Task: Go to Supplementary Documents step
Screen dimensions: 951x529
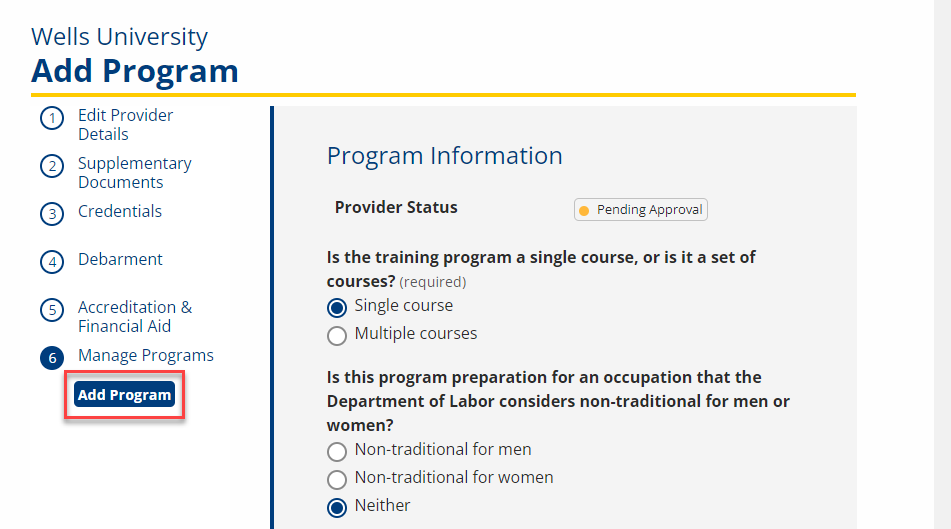Action: 134,172
